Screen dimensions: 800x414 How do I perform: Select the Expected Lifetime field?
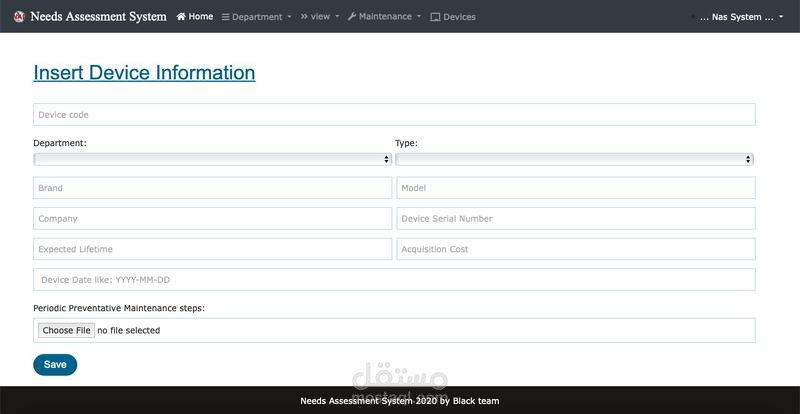pyautogui.click(x=213, y=249)
